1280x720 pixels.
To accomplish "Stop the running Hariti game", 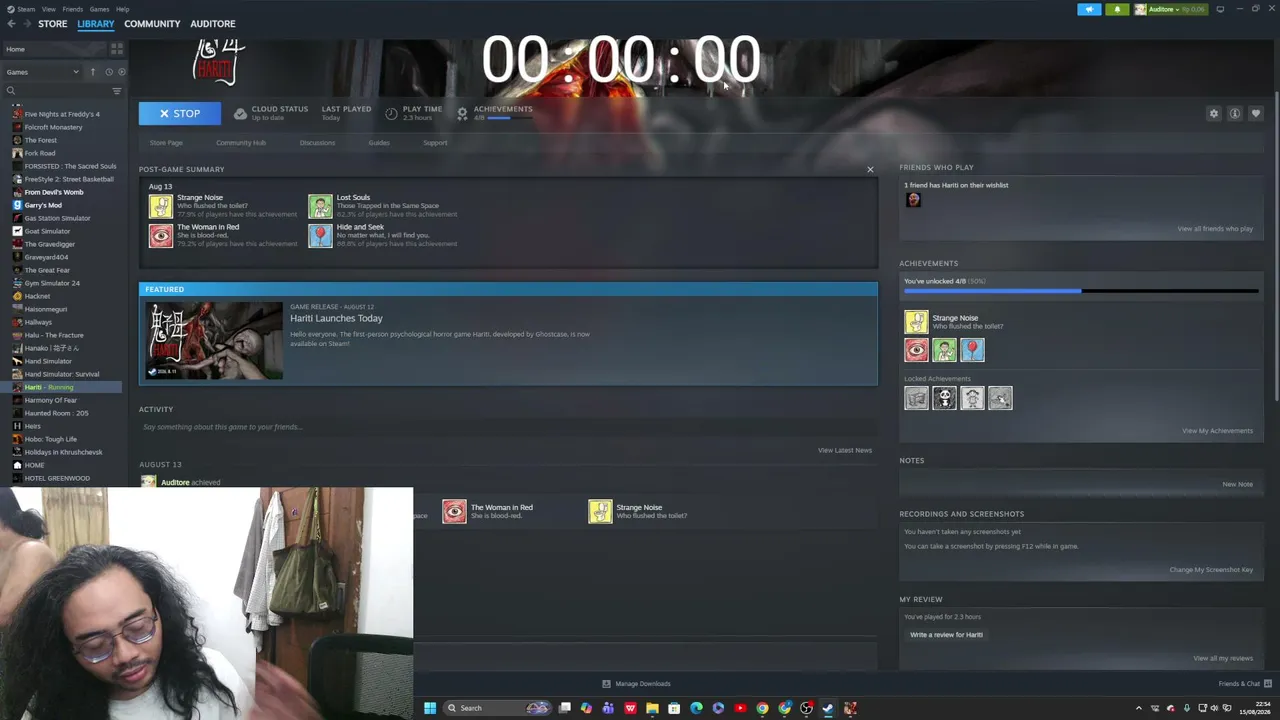I will [180, 114].
